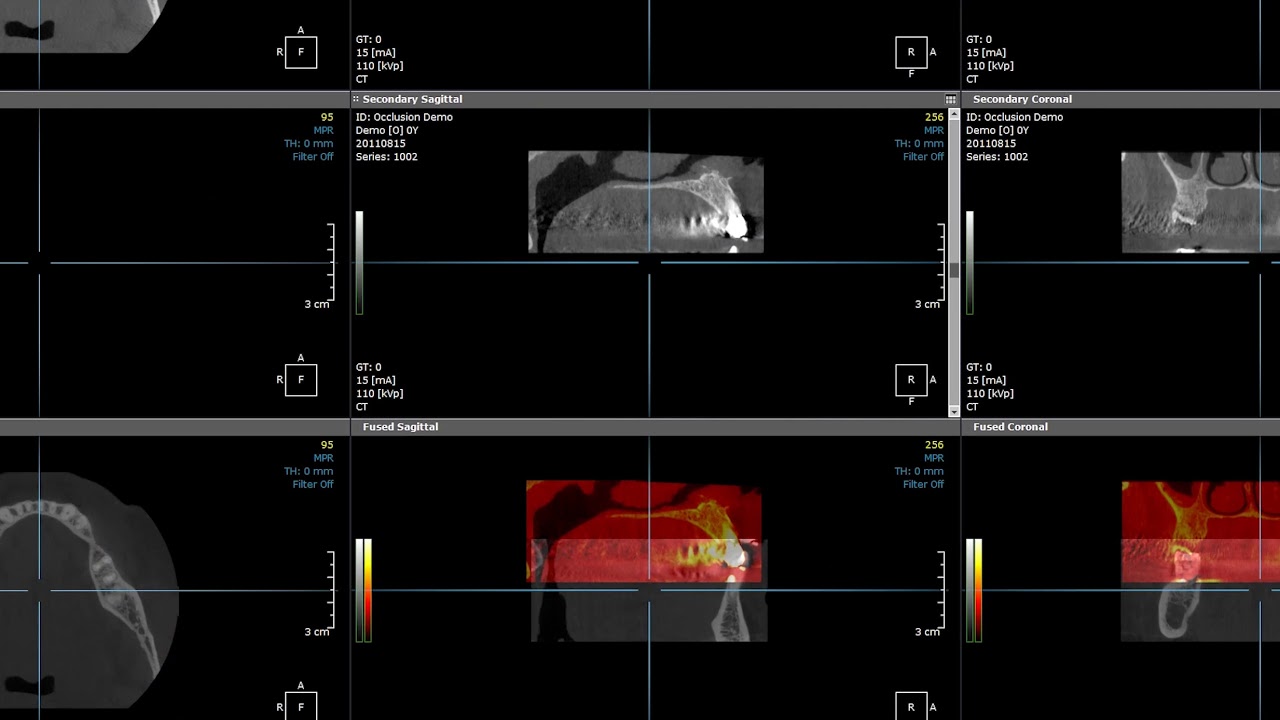
Task: Click "110 [kVp]" at bottom of Secondary Sagittal pane
Action: pos(379,394)
